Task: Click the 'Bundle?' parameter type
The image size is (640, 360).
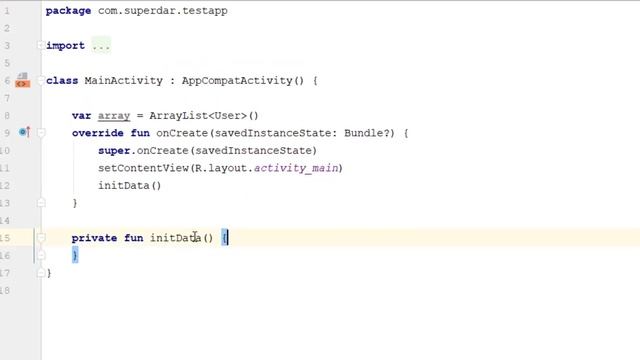Action: click(x=367, y=133)
